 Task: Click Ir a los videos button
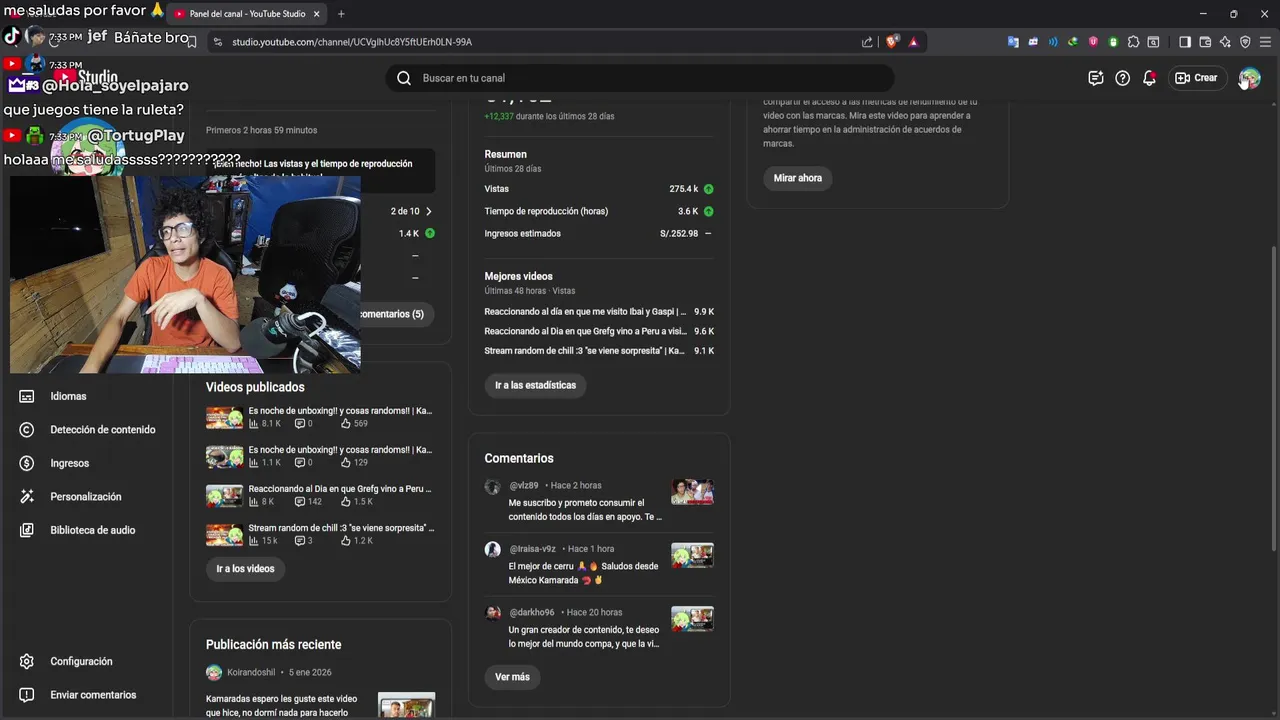pyautogui.click(x=245, y=569)
